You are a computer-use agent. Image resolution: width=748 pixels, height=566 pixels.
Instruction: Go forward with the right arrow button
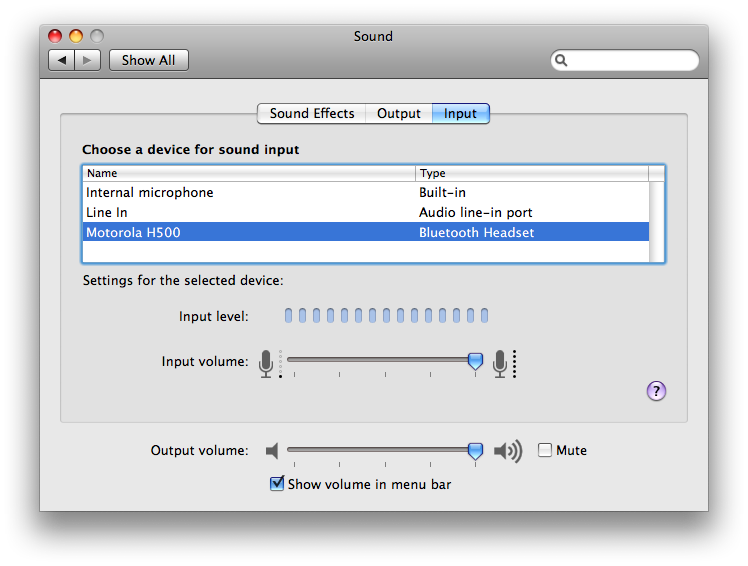[87, 60]
